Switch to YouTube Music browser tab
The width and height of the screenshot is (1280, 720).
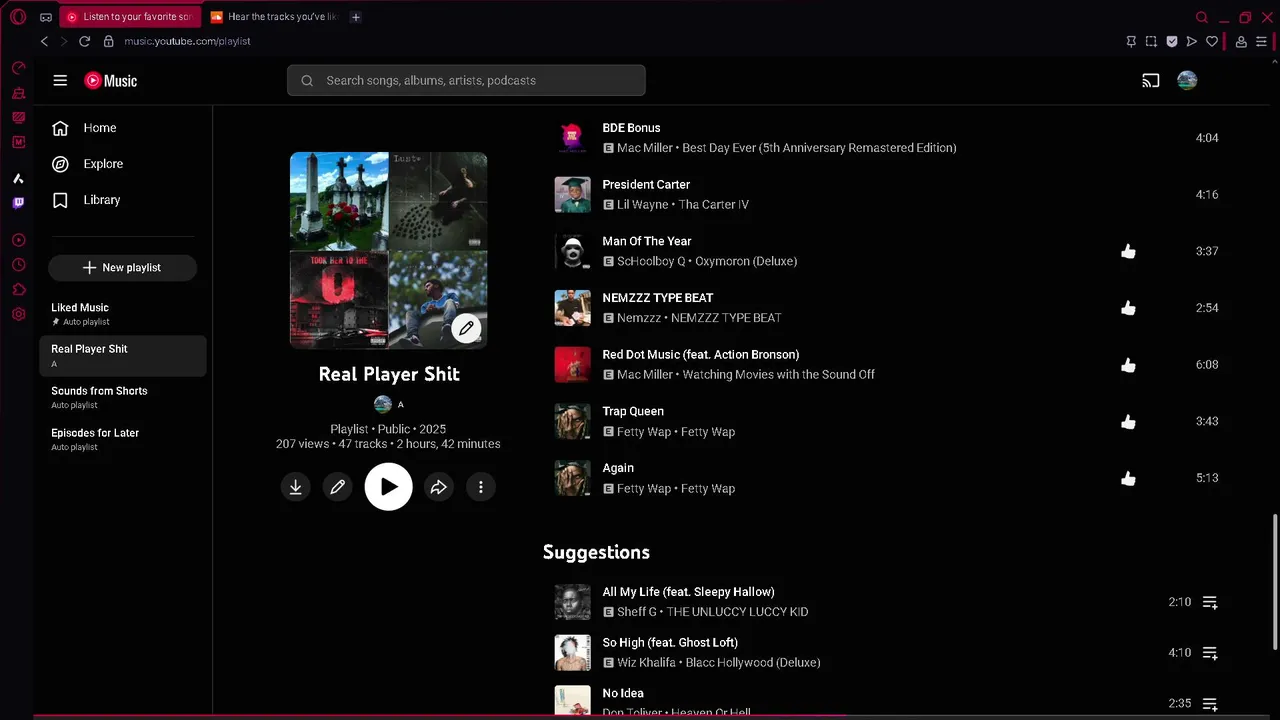[130, 17]
